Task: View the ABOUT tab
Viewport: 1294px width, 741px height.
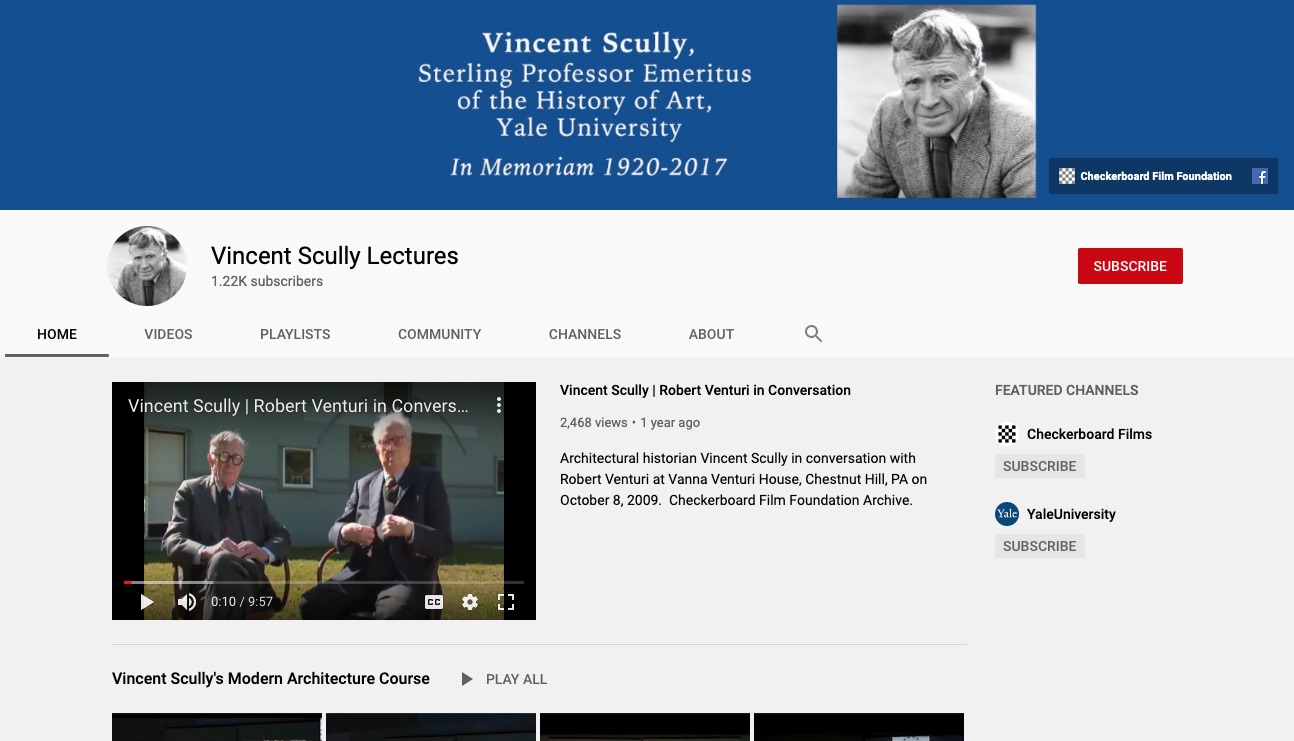Action: [x=711, y=334]
